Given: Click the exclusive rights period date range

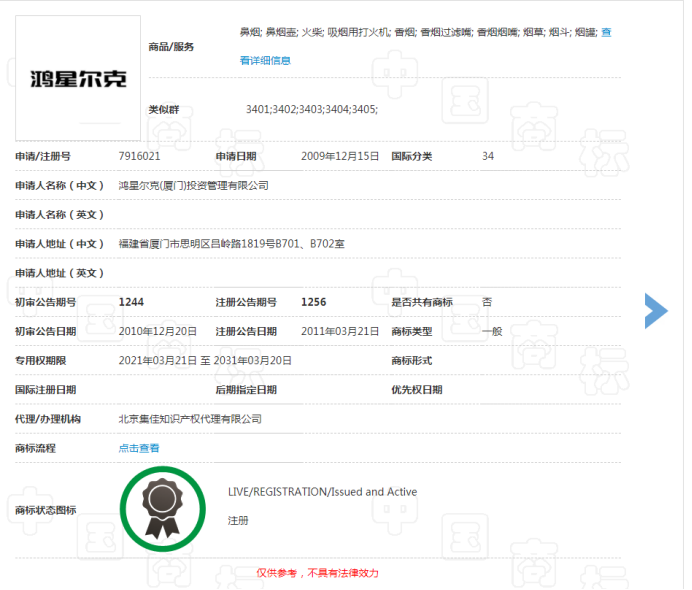Looking at the screenshot, I should [x=205, y=360].
